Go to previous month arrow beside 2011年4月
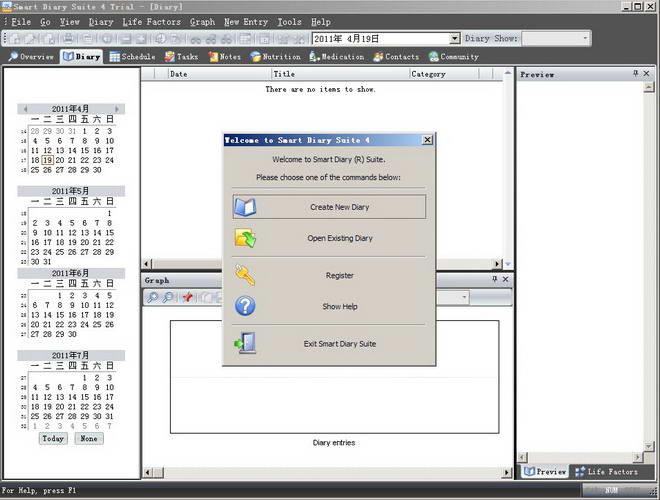The height and width of the screenshot is (500, 660). (x=25, y=109)
